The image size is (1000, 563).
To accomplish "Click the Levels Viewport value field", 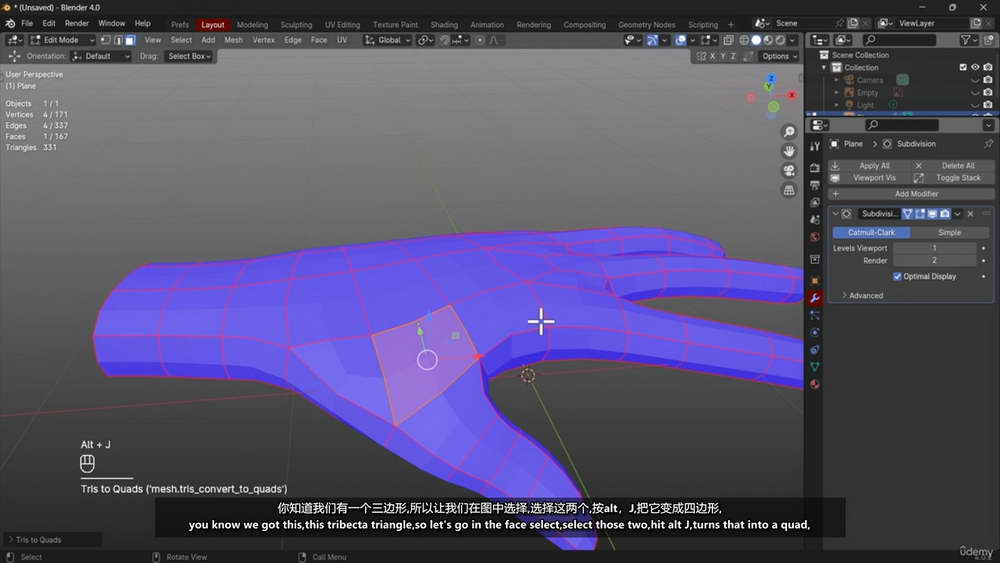I will (934, 248).
